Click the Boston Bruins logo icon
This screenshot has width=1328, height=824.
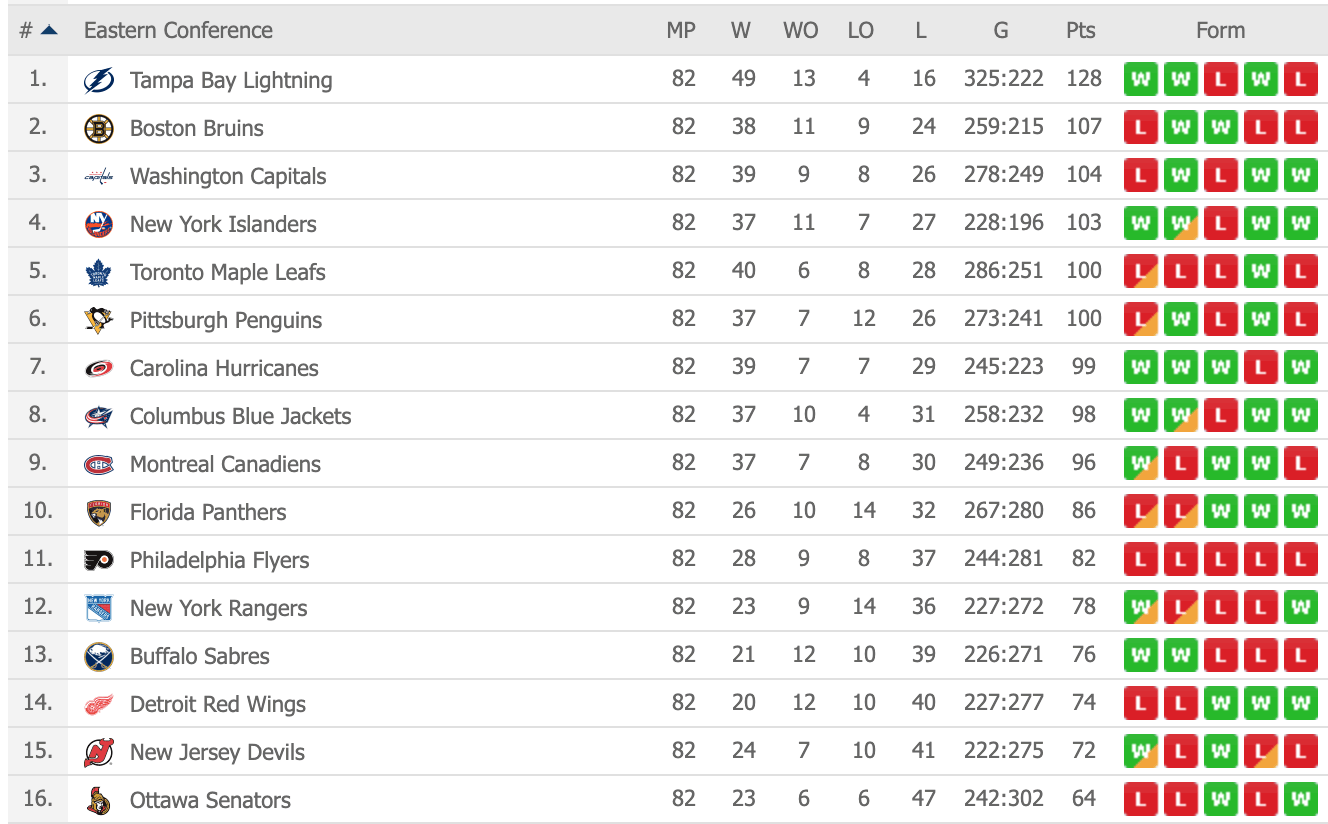pos(99,128)
